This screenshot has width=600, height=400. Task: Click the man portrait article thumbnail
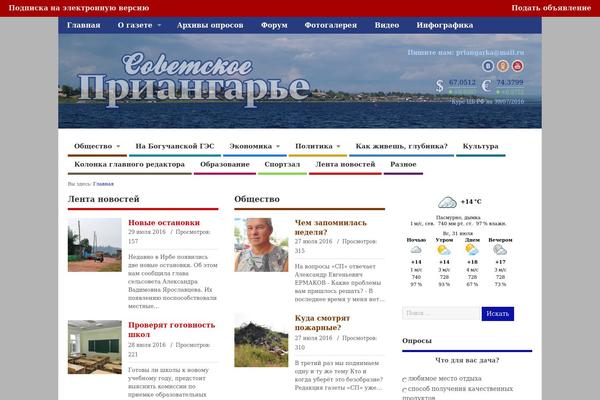(261, 245)
